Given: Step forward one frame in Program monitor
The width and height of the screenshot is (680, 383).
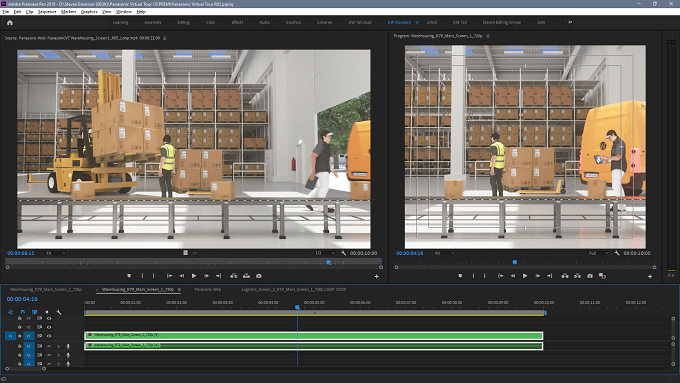Looking at the screenshot, I should tap(537, 276).
